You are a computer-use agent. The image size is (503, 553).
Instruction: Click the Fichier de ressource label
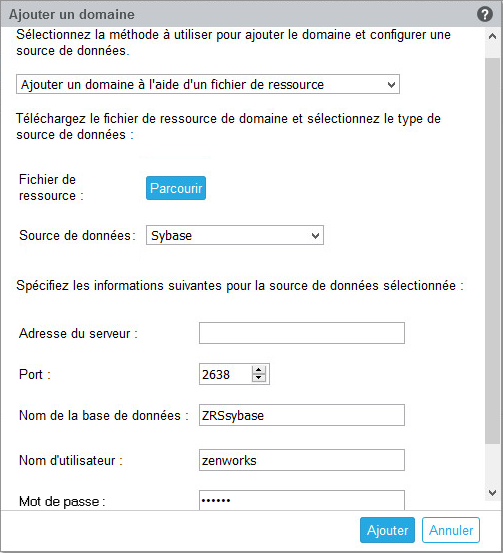coord(51,188)
